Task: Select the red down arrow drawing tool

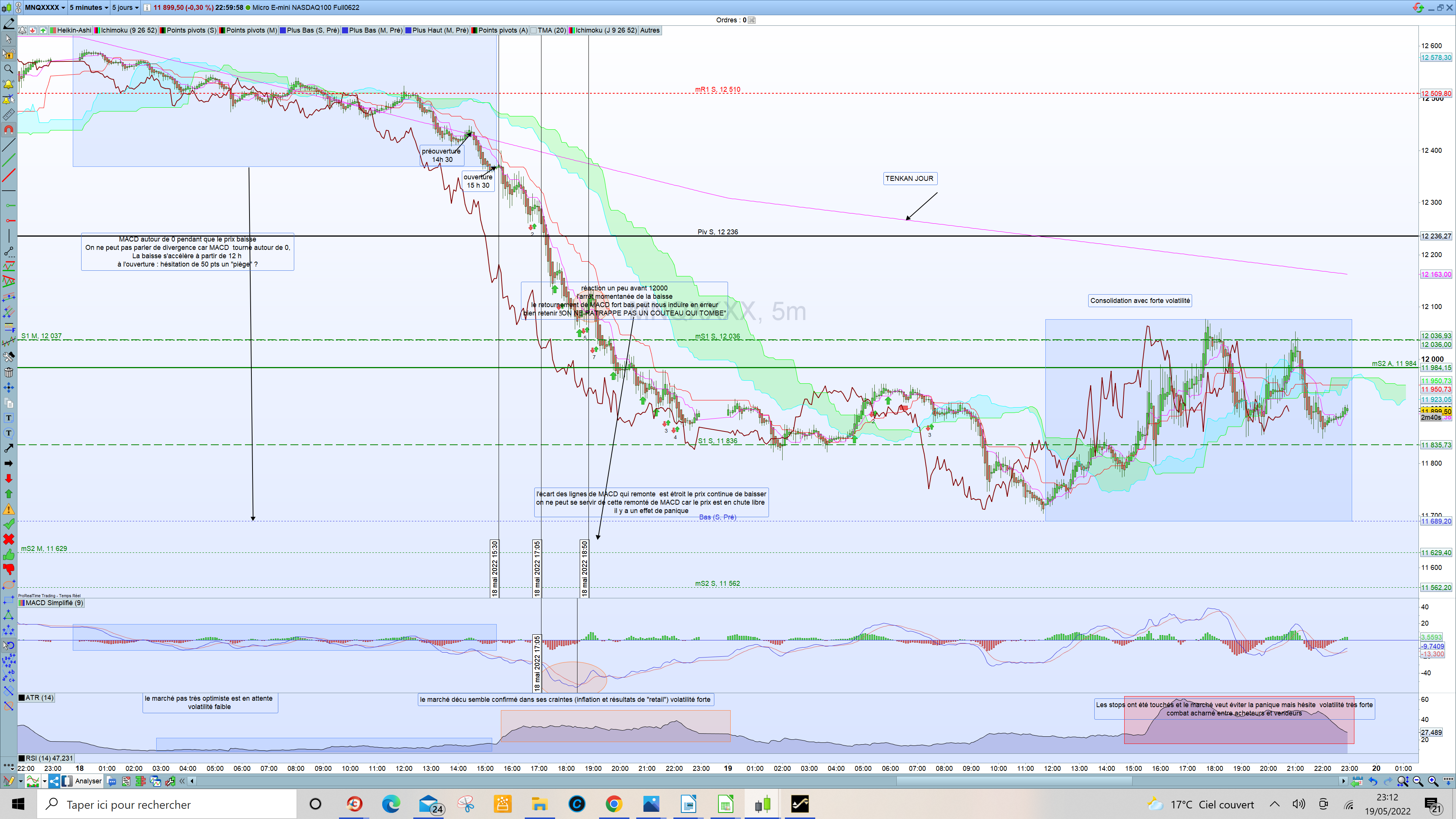Action: (8, 478)
